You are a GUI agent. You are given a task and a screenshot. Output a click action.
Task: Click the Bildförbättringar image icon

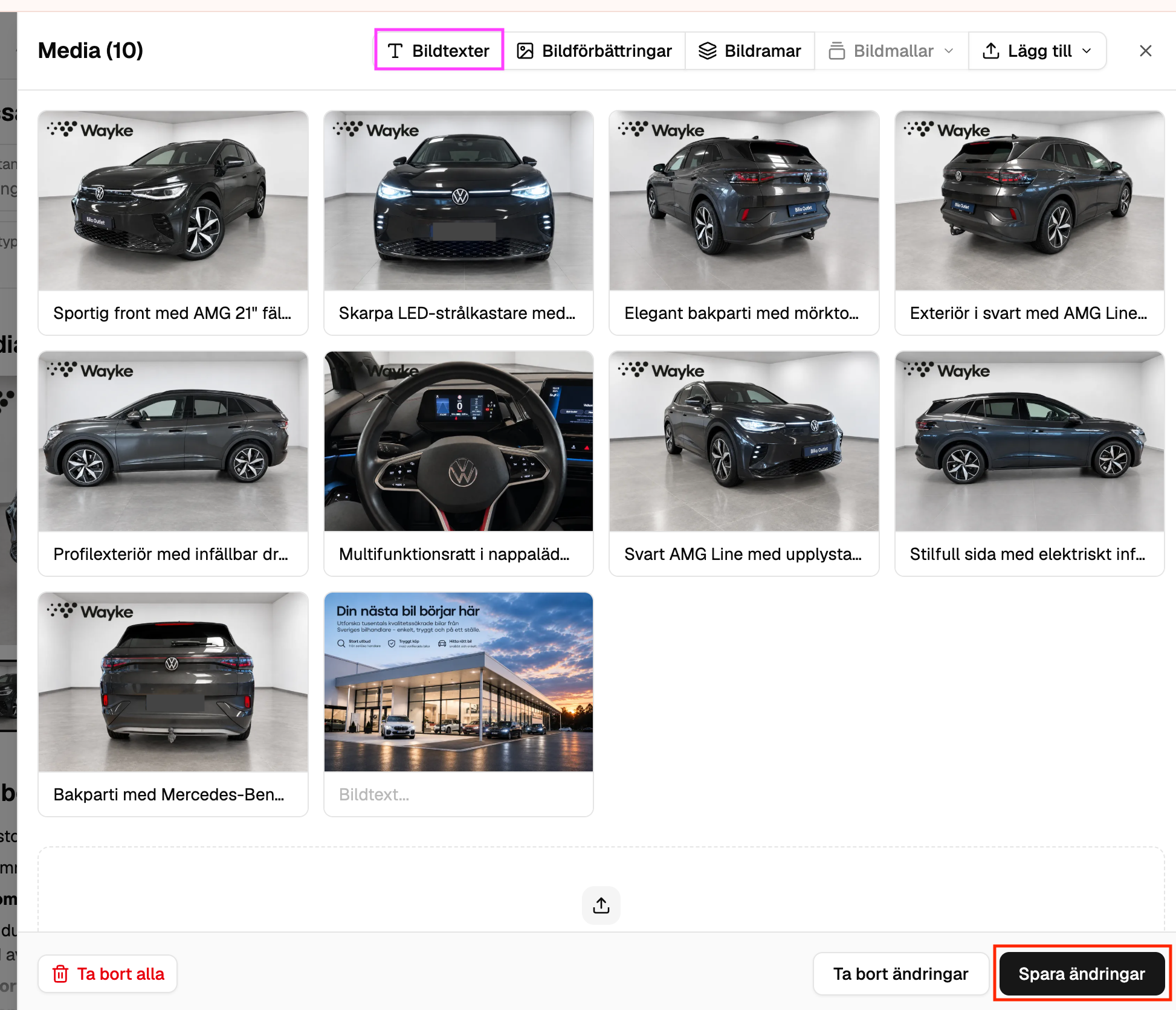point(525,51)
